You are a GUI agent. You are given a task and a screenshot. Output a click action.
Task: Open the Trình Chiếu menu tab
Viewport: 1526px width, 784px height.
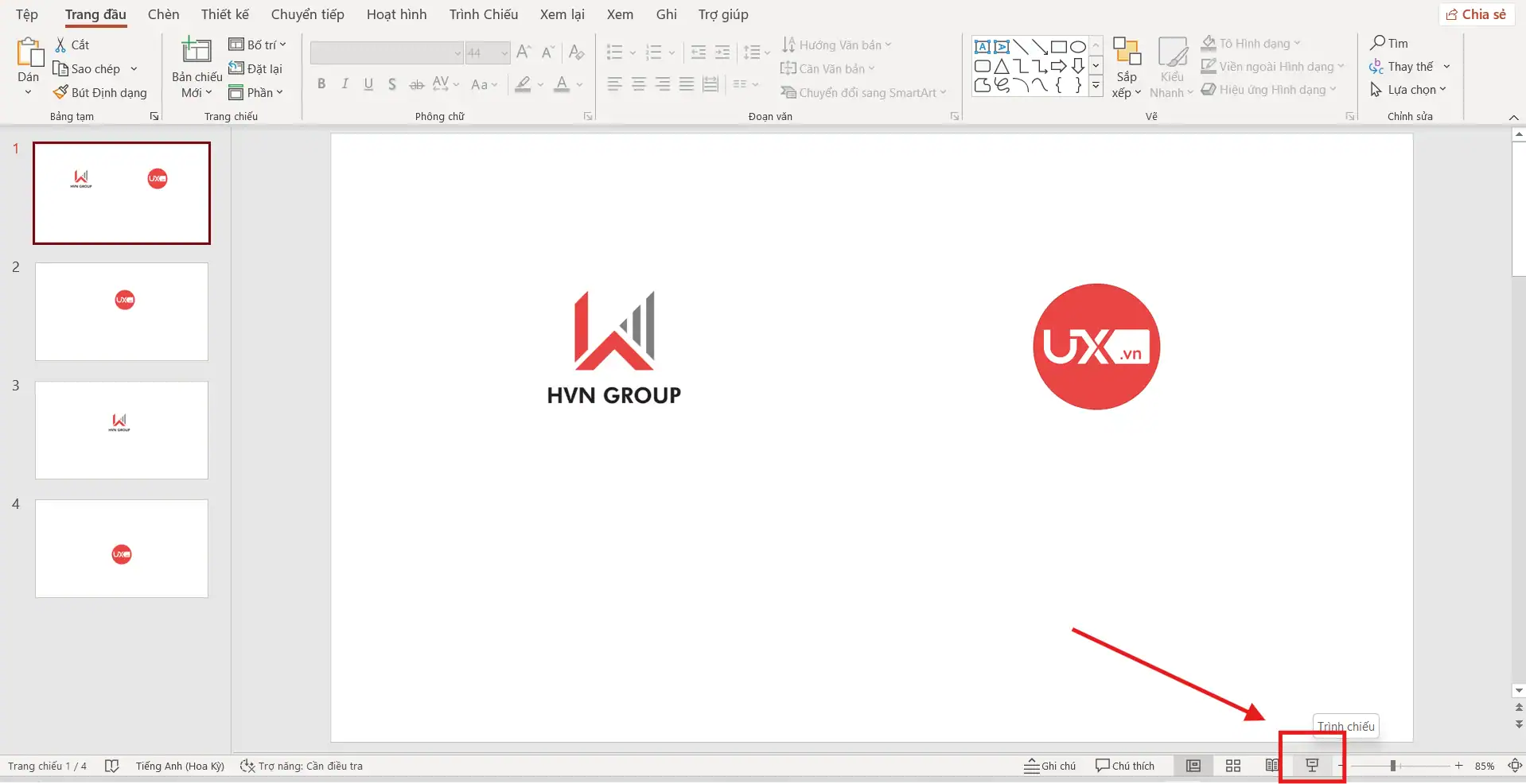pos(482,14)
